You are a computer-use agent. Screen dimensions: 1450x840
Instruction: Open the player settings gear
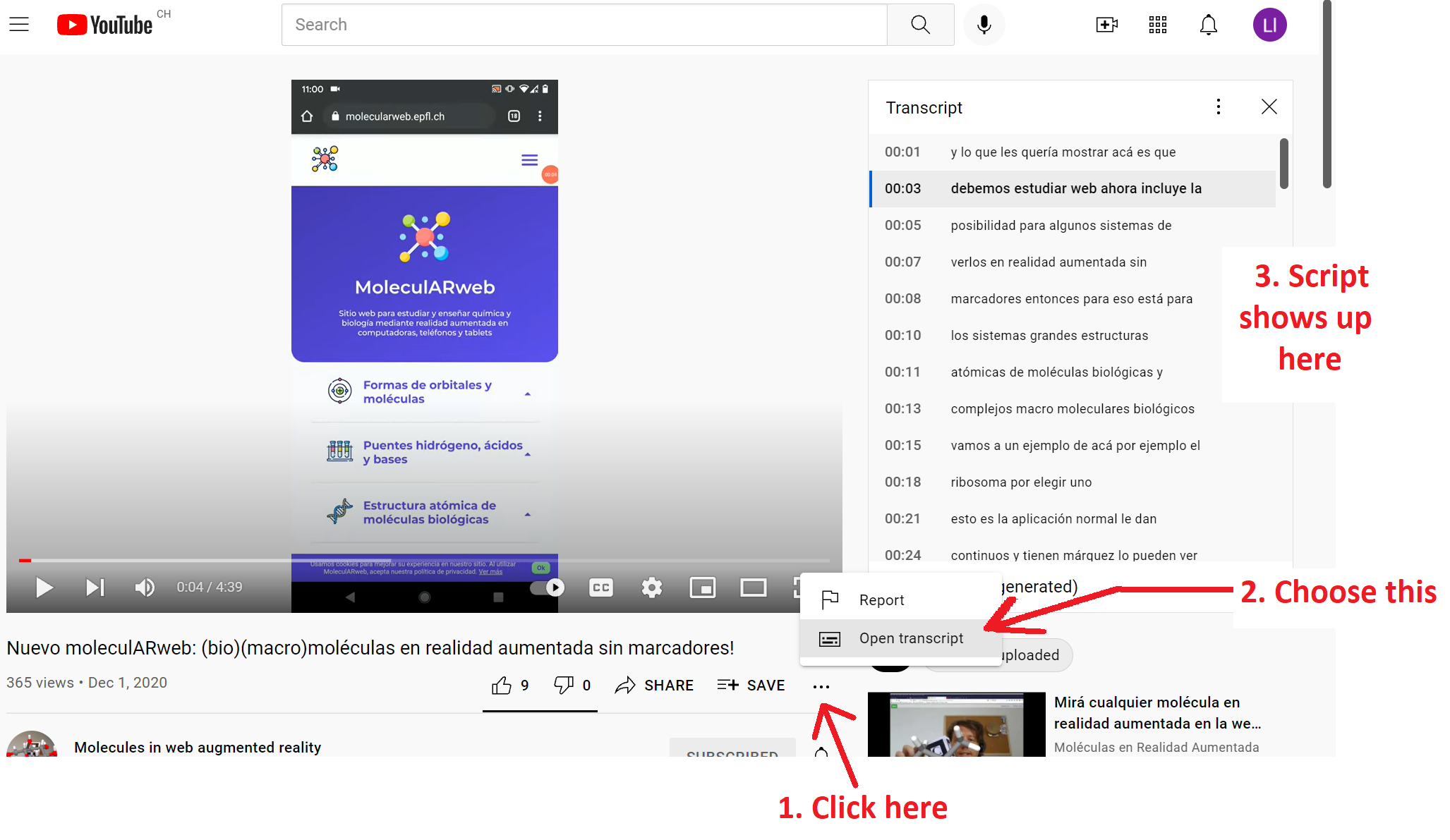coord(652,587)
